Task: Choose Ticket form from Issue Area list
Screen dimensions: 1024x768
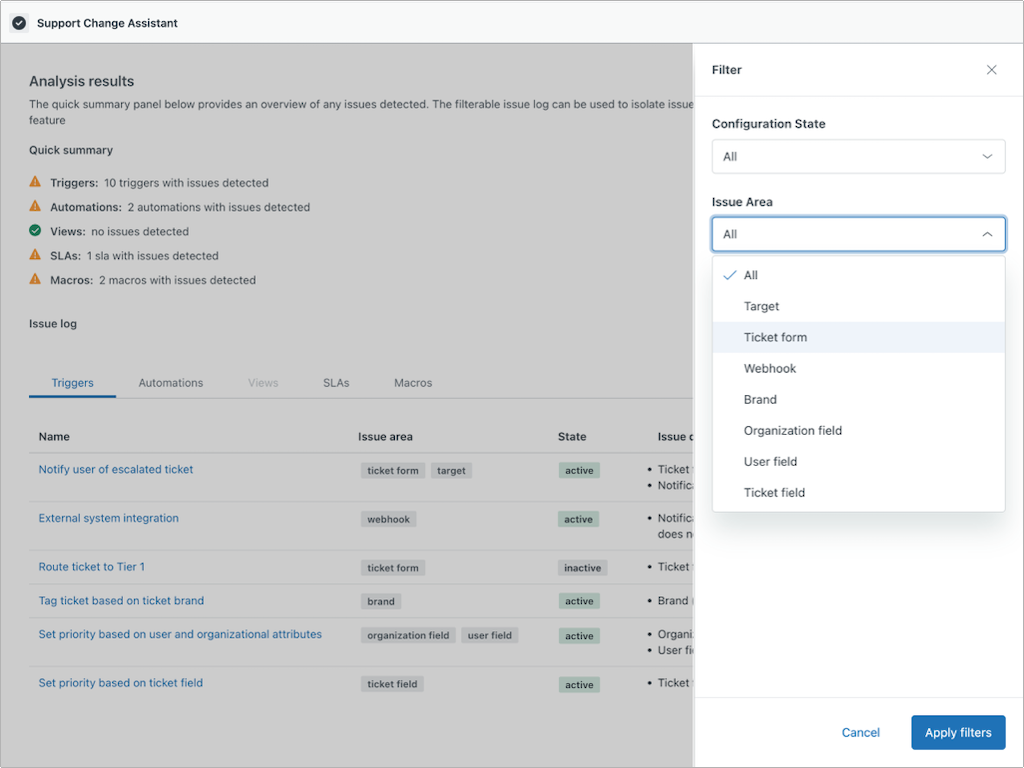Action: pos(775,337)
